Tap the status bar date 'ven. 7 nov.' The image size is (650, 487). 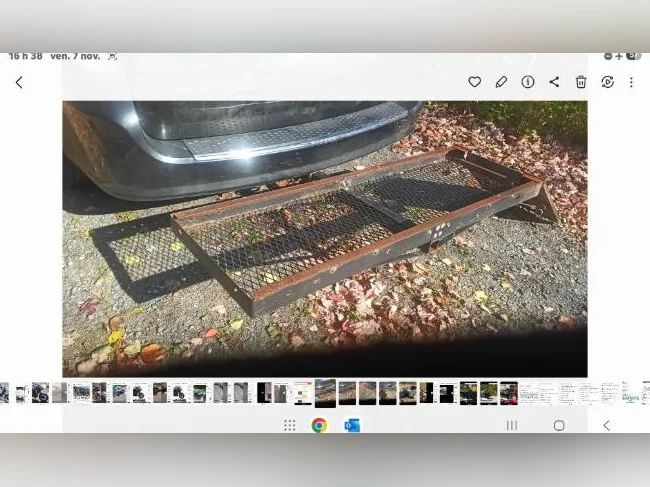coord(75,56)
